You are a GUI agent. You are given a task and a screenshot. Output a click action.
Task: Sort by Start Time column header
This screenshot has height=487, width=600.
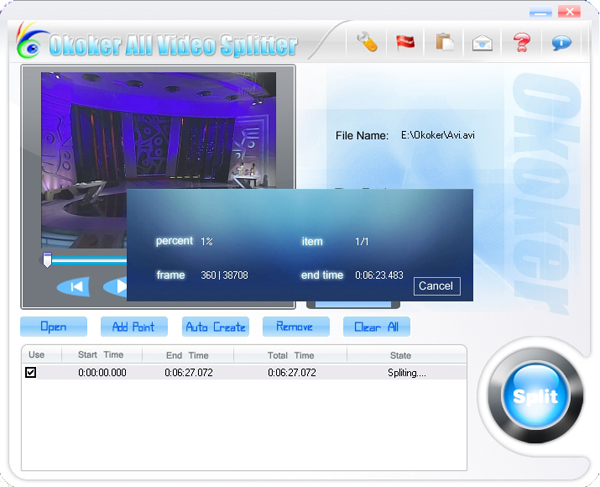101,355
